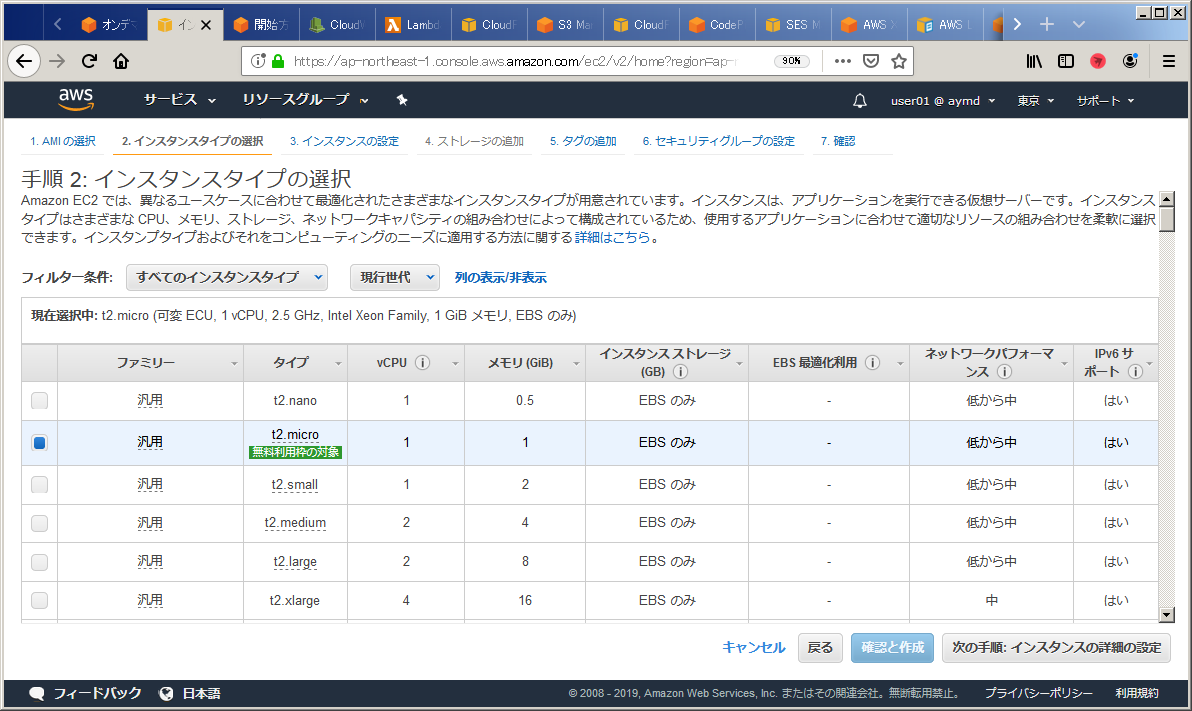Go to step 5. タグの追加
This screenshot has width=1192, height=711.
(x=583, y=141)
